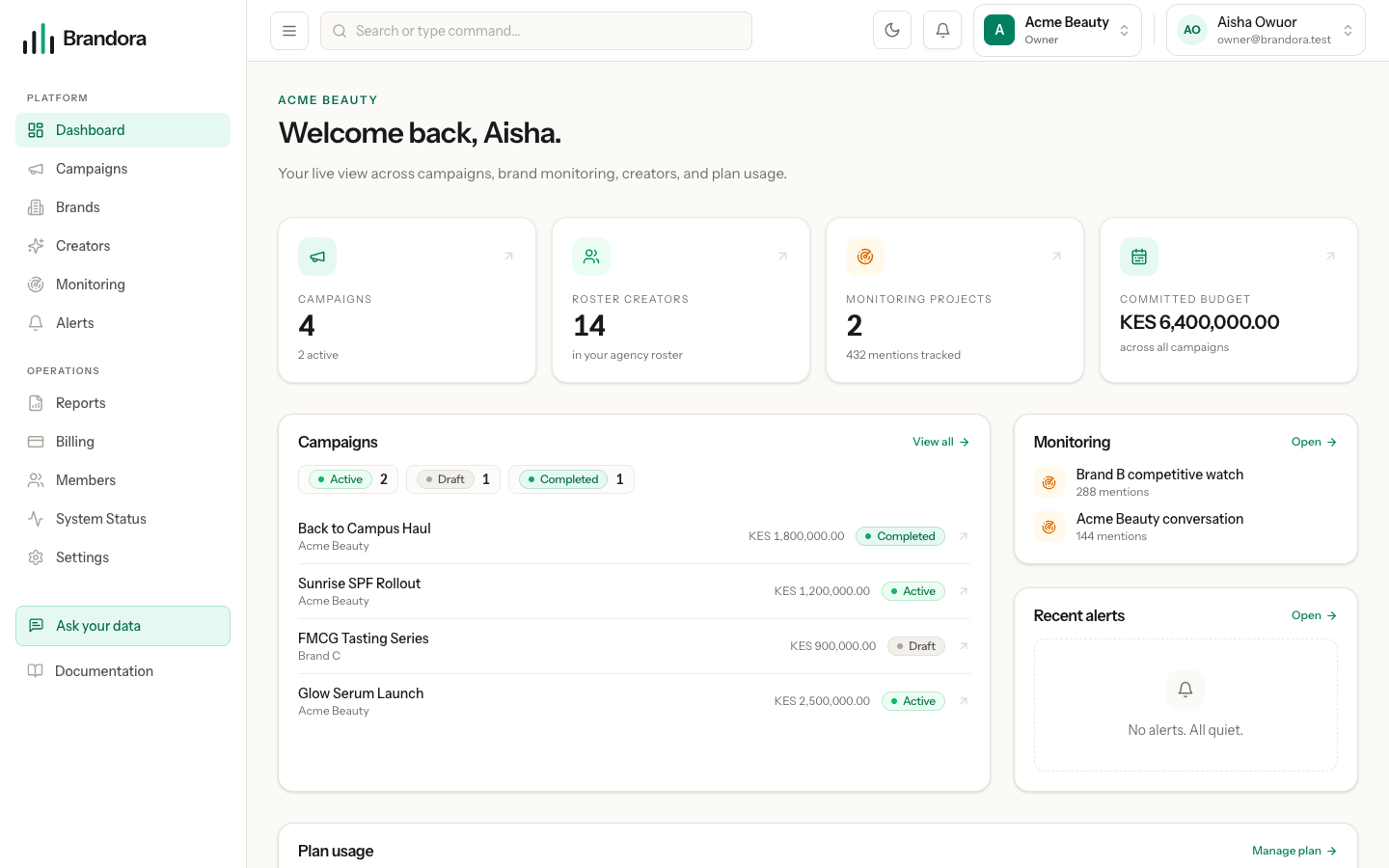Viewport: 1389px width, 868px height.
Task: Filter campaigns by Draft status chip
Action: pos(452,479)
